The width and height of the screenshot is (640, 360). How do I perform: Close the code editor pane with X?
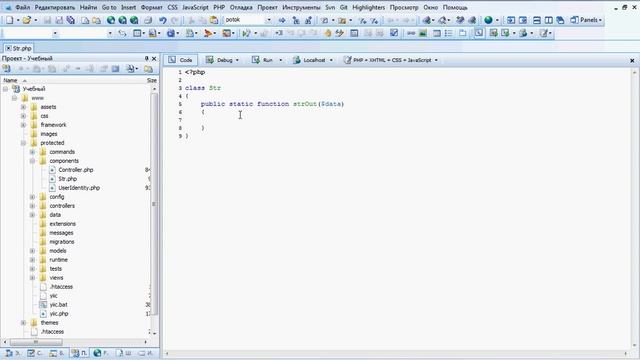pos(632,60)
